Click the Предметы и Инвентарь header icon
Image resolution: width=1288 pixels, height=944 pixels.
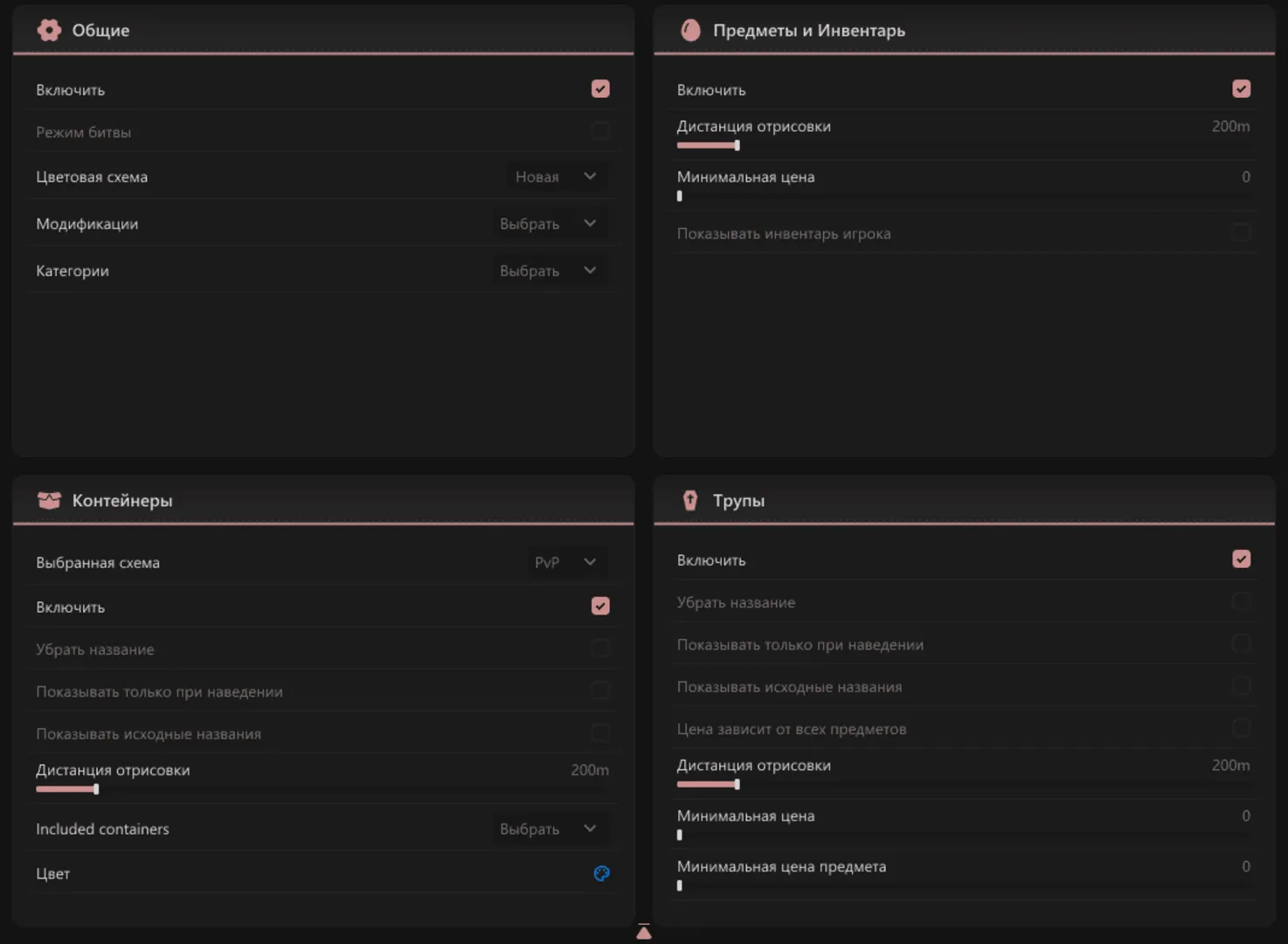(x=690, y=31)
